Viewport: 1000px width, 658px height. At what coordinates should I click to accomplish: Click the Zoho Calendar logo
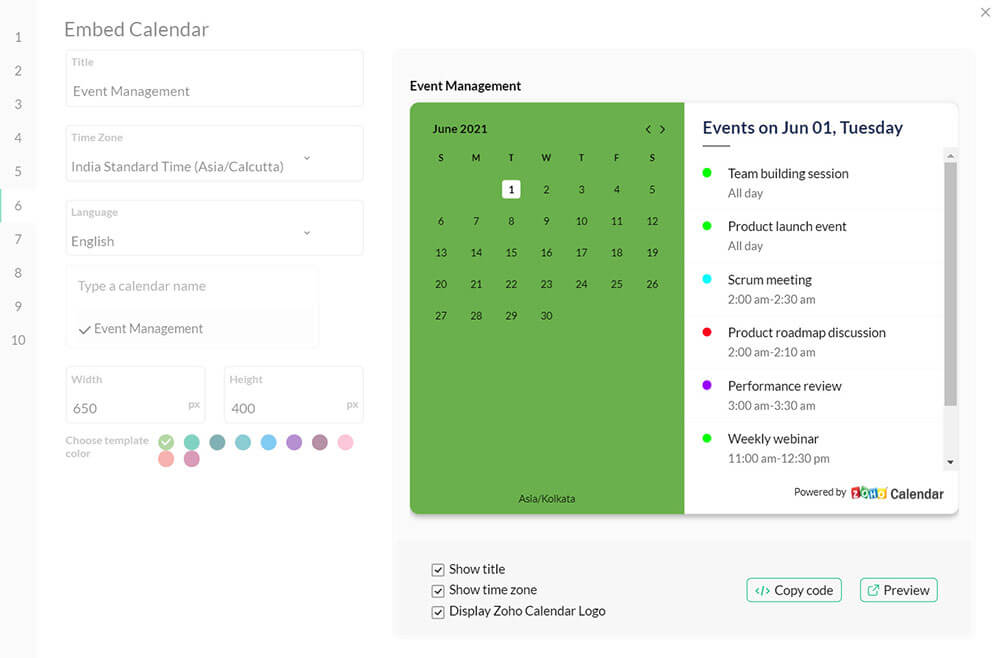coord(896,493)
